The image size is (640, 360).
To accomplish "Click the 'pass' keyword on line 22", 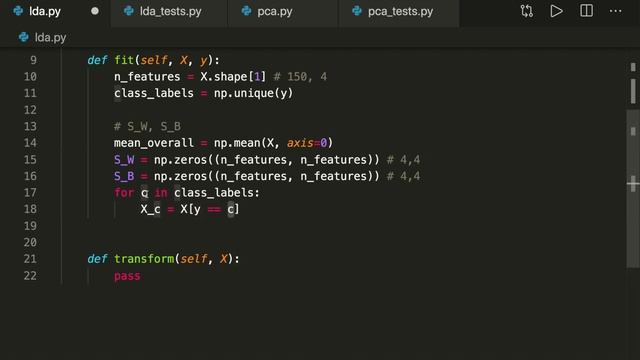I will coord(127,276).
